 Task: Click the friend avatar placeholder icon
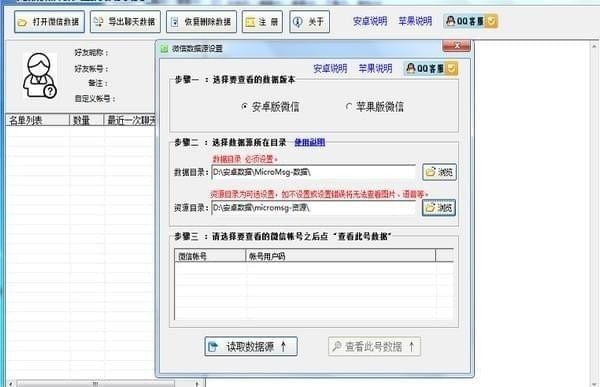(39, 76)
